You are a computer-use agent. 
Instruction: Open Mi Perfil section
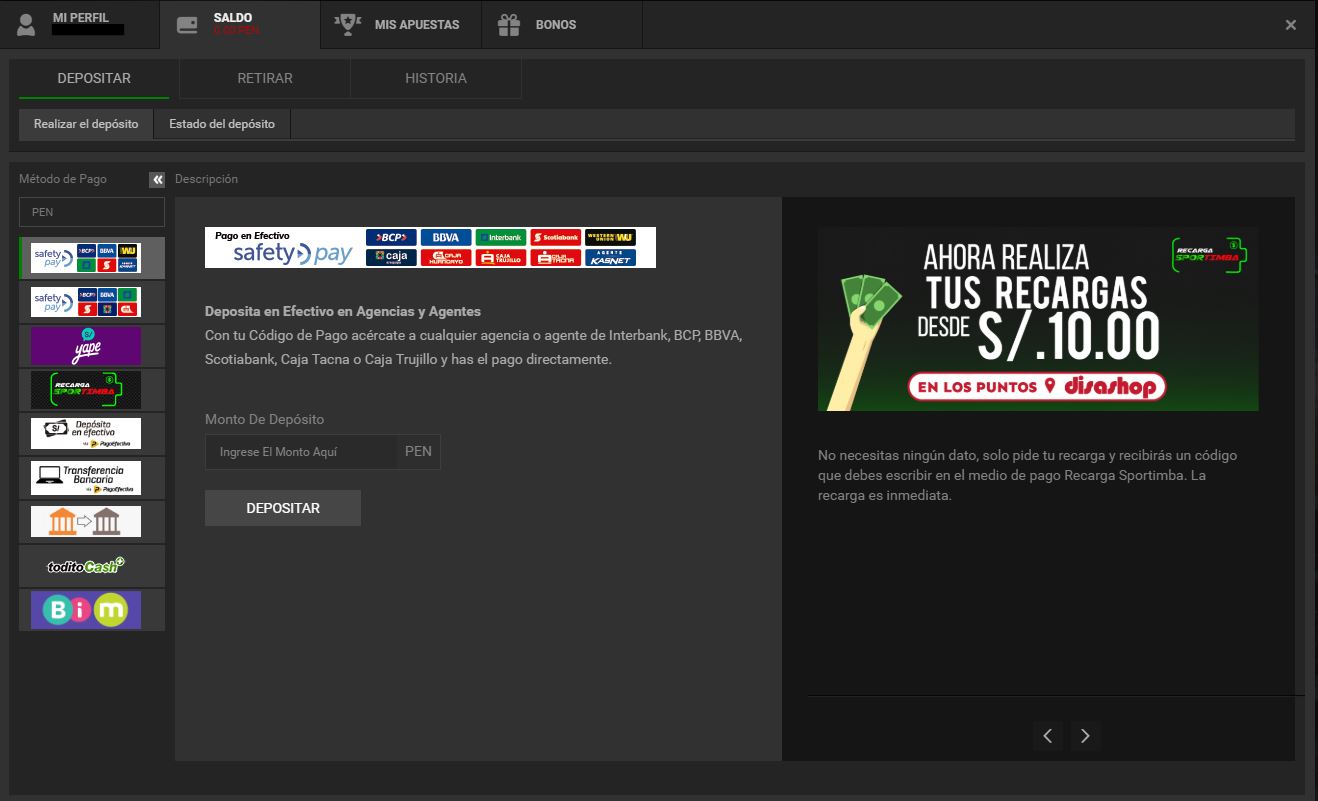click(x=80, y=24)
